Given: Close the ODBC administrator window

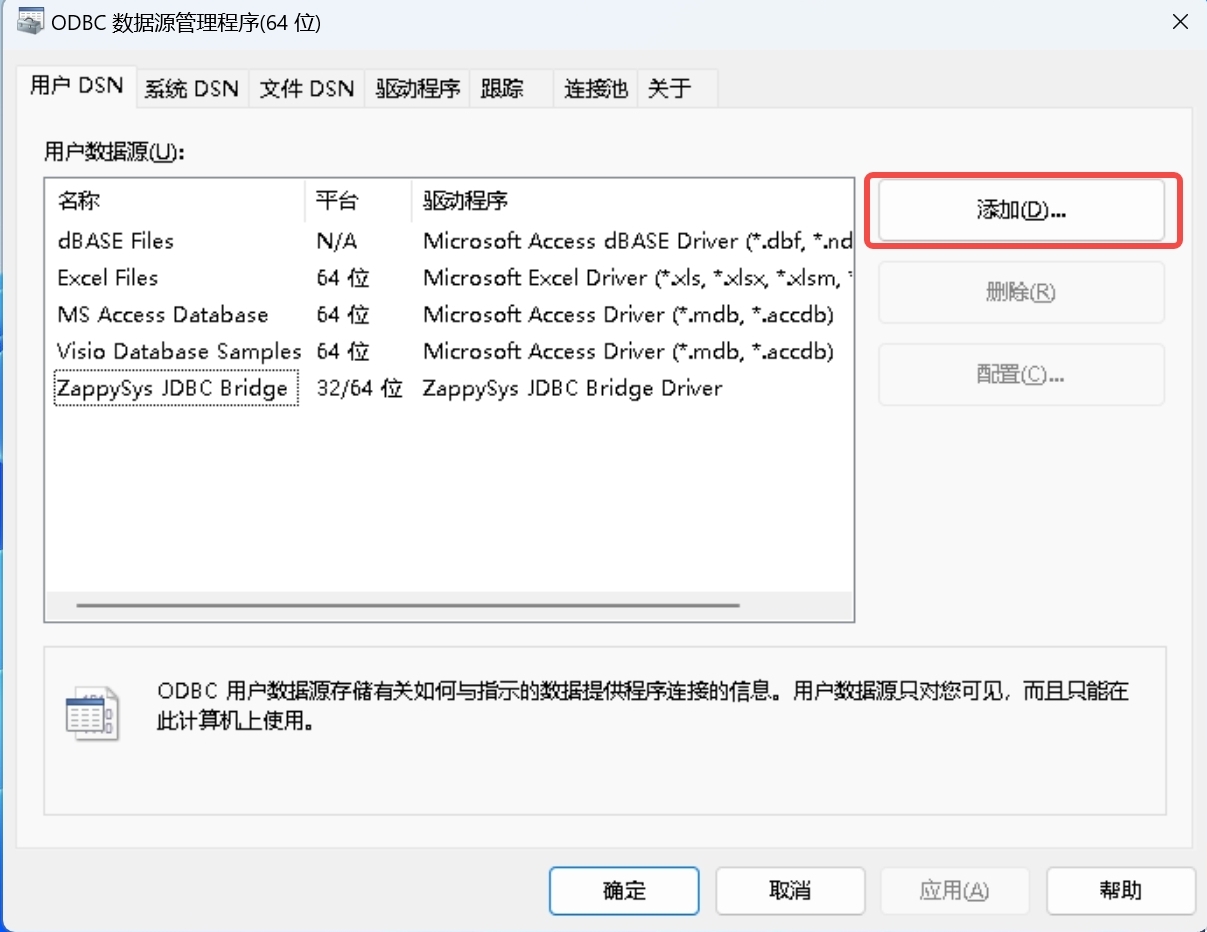Looking at the screenshot, I should tap(1180, 21).
